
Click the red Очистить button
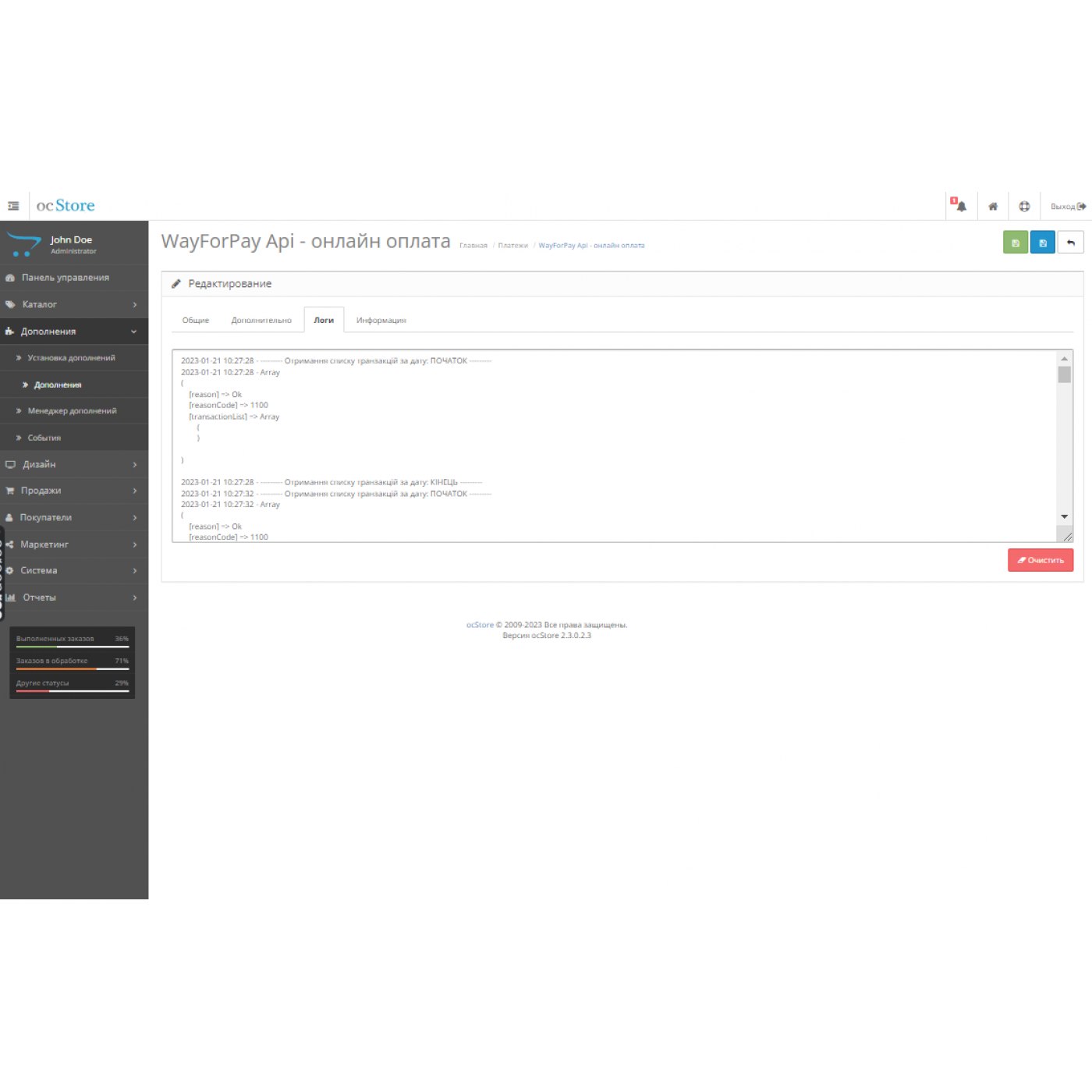pyautogui.click(x=1040, y=560)
